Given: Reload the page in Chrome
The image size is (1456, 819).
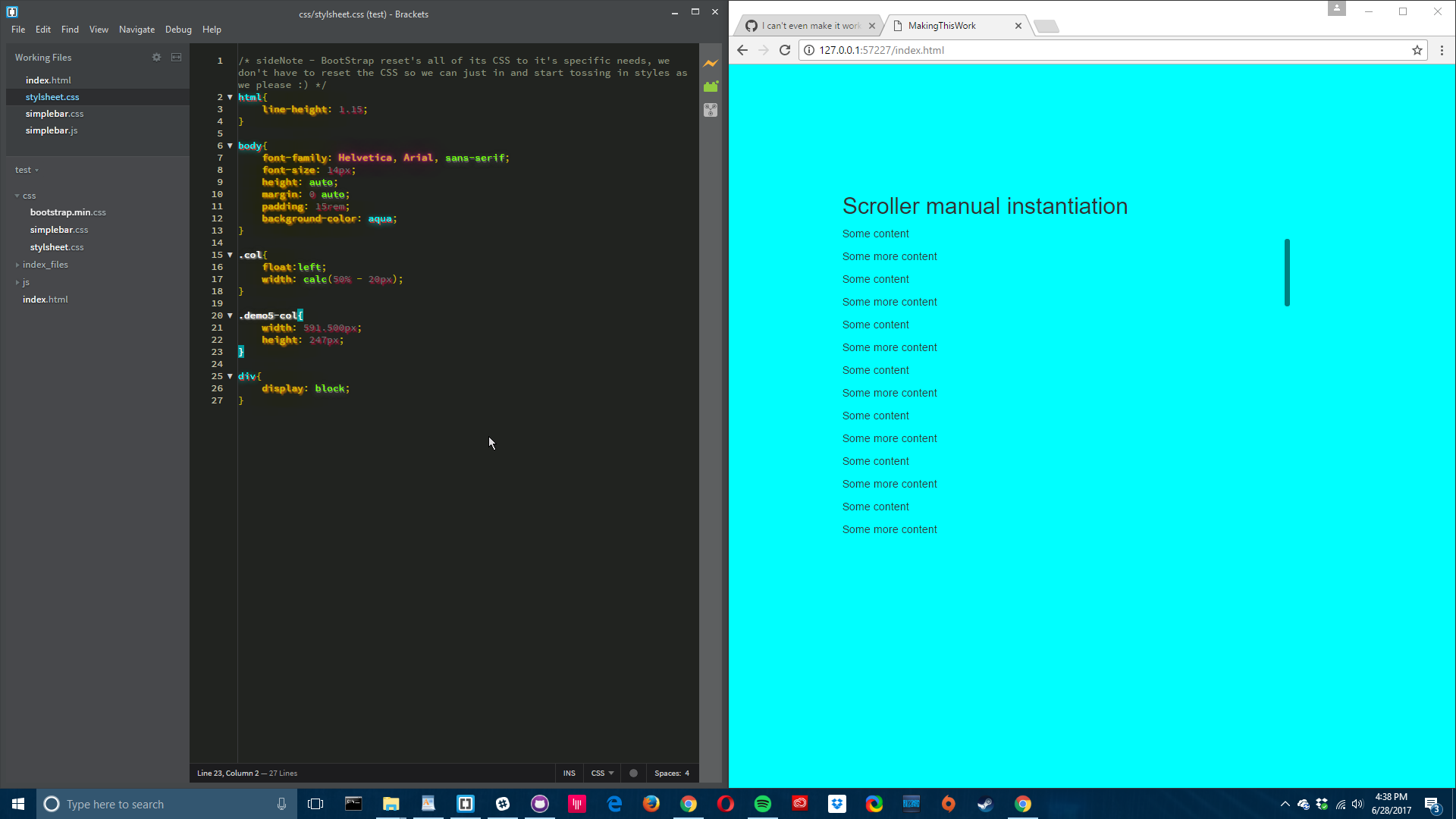Looking at the screenshot, I should pos(784,50).
